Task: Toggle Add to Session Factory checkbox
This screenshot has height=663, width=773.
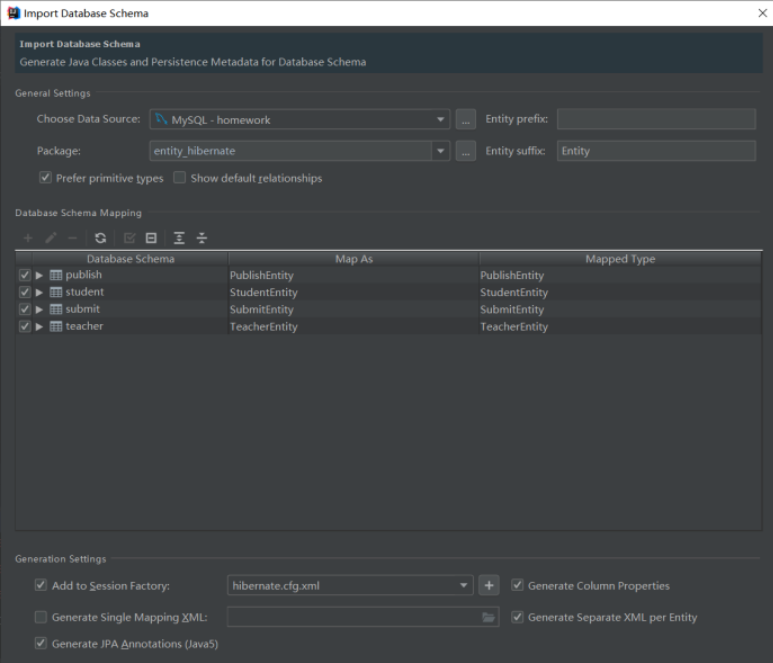Action: (x=40, y=585)
